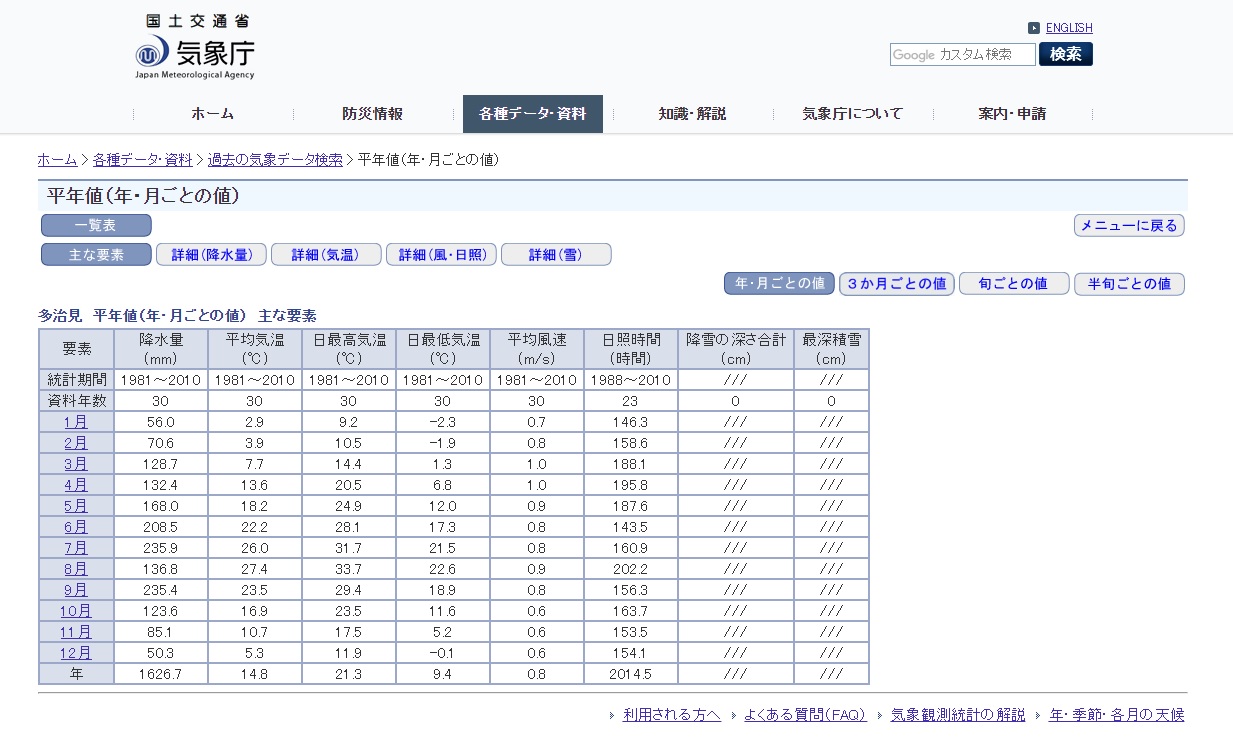Switch to 詳細(気温) tab
The image size is (1233, 741).
coord(326,255)
